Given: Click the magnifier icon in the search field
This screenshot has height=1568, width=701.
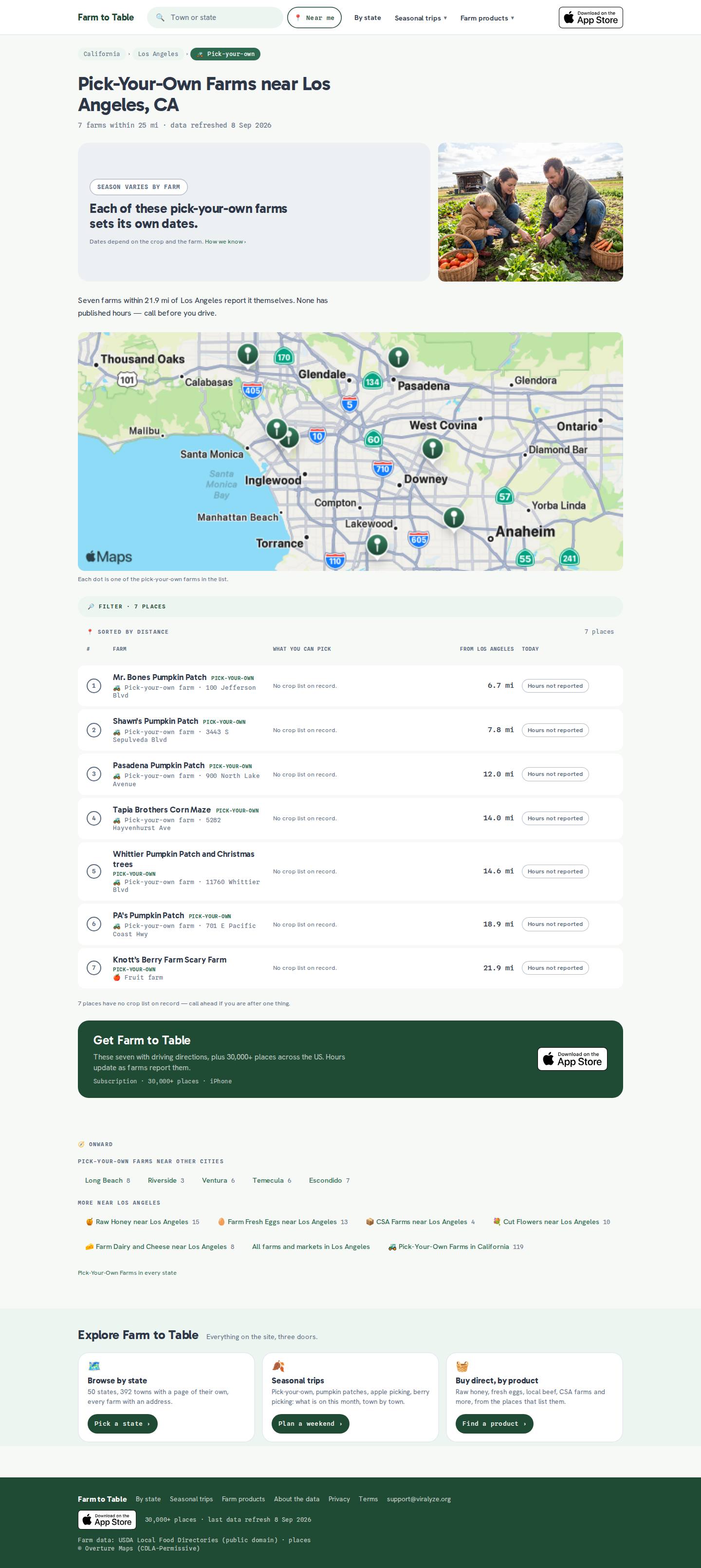Looking at the screenshot, I should pos(160,18).
